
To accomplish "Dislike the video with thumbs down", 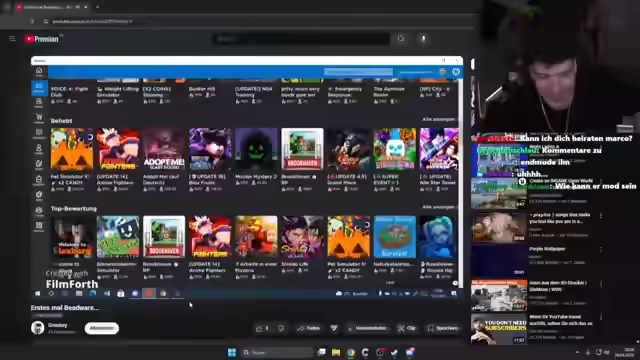I will 281,328.
